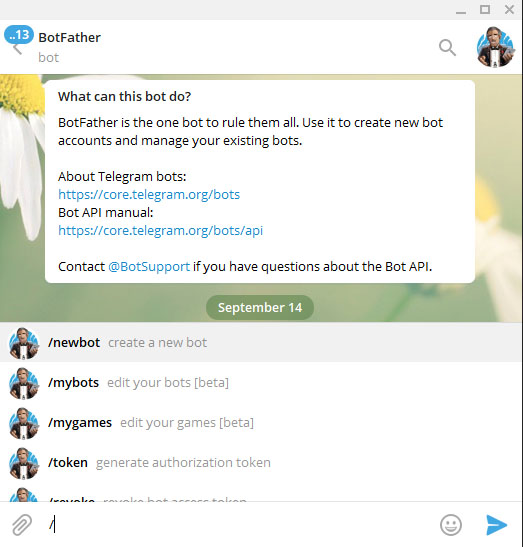The height and width of the screenshot is (547, 523).
Task: Click the BotFather chat title
Action: pos(69,37)
